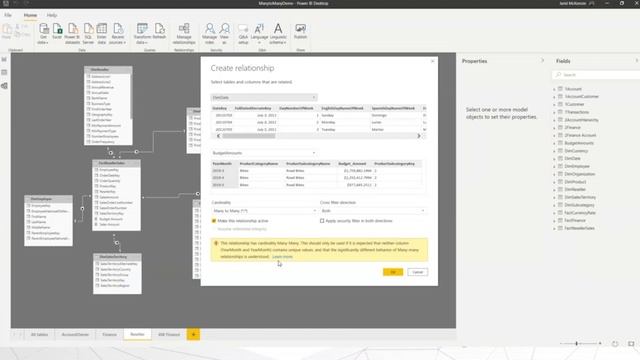Switch to Model view in left sidebar

coord(4,86)
